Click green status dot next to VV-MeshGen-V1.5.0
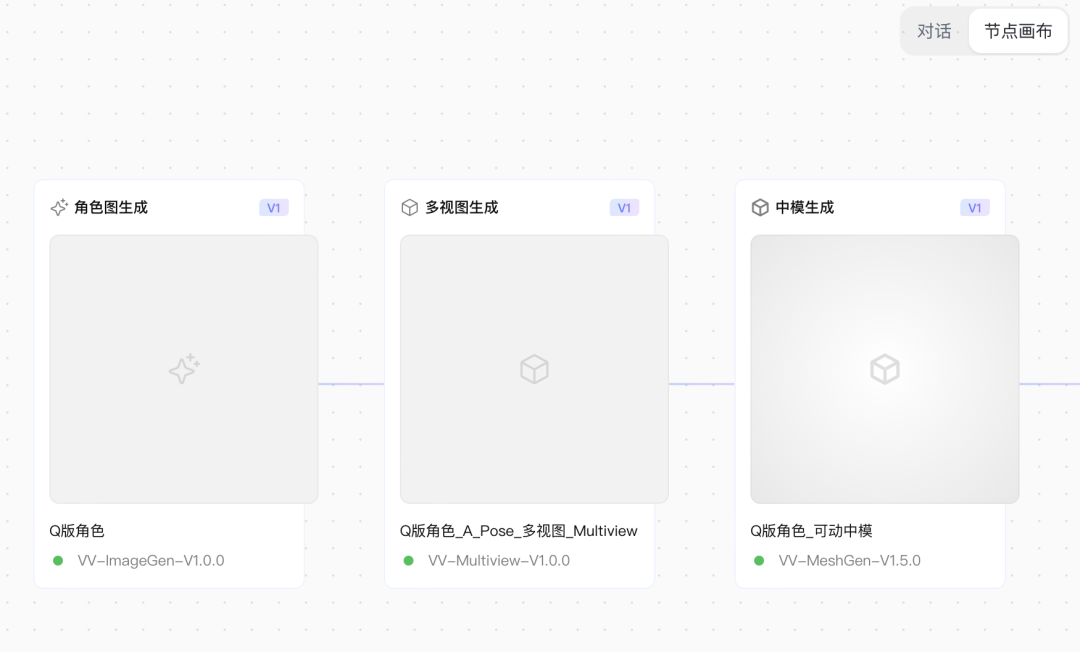 (759, 560)
